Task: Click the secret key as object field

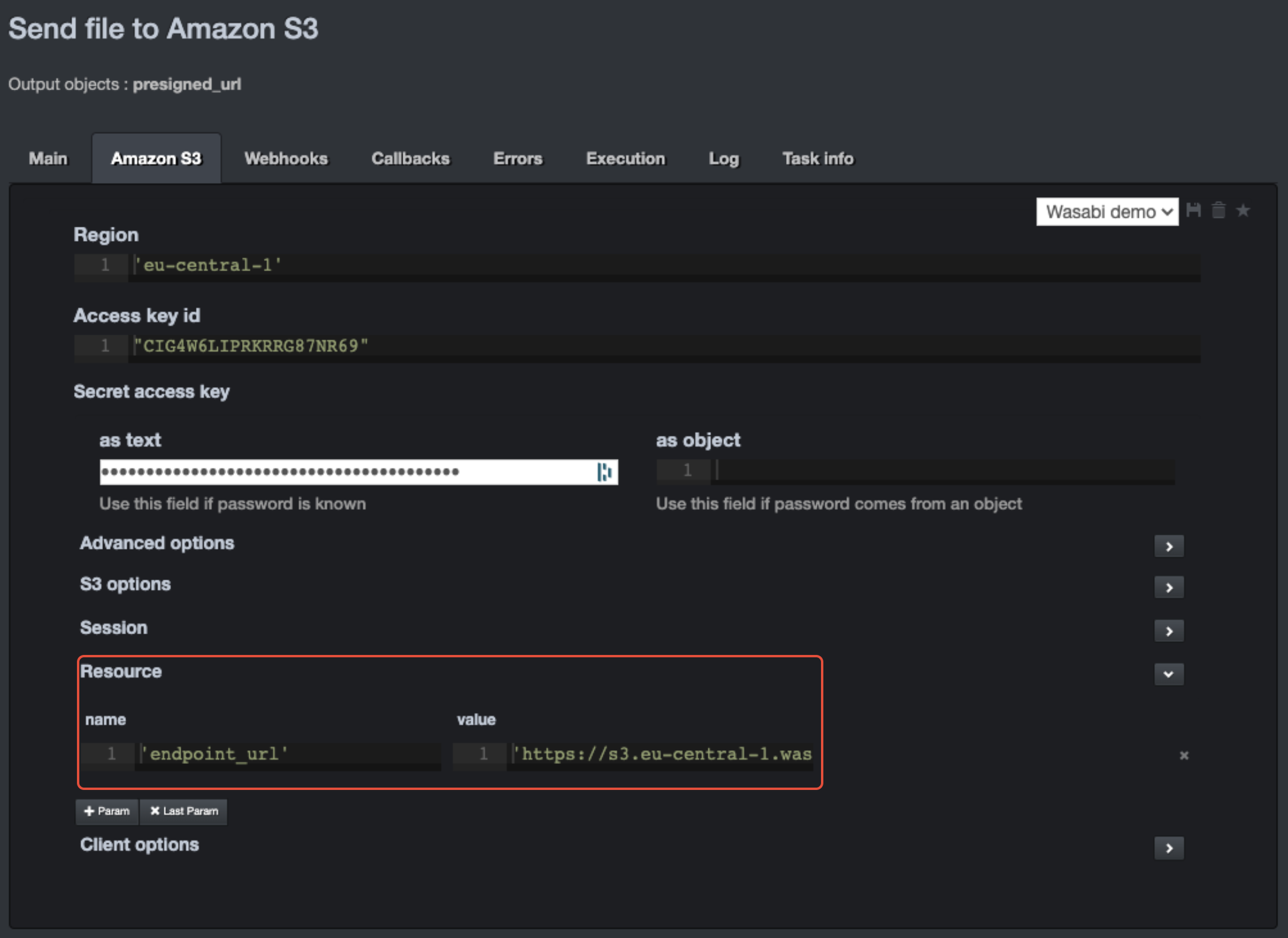Action: (x=941, y=471)
